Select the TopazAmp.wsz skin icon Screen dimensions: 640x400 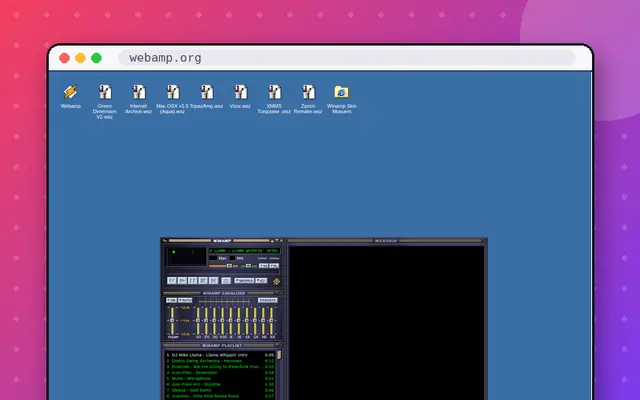pyautogui.click(x=207, y=96)
